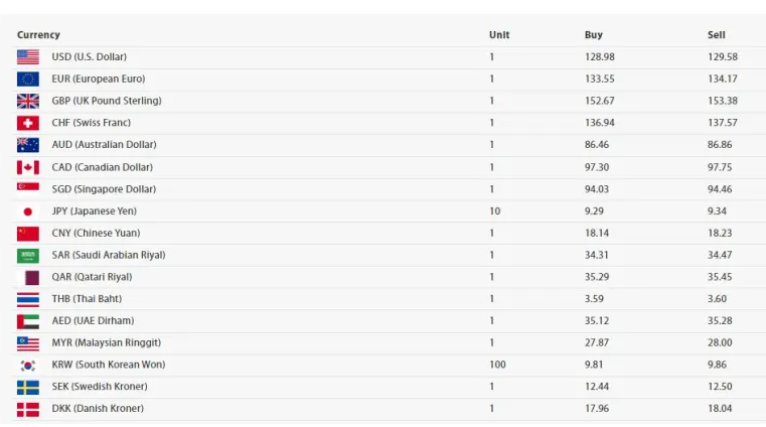
Task: Click the European Euro flag icon
Action: (x=28, y=79)
